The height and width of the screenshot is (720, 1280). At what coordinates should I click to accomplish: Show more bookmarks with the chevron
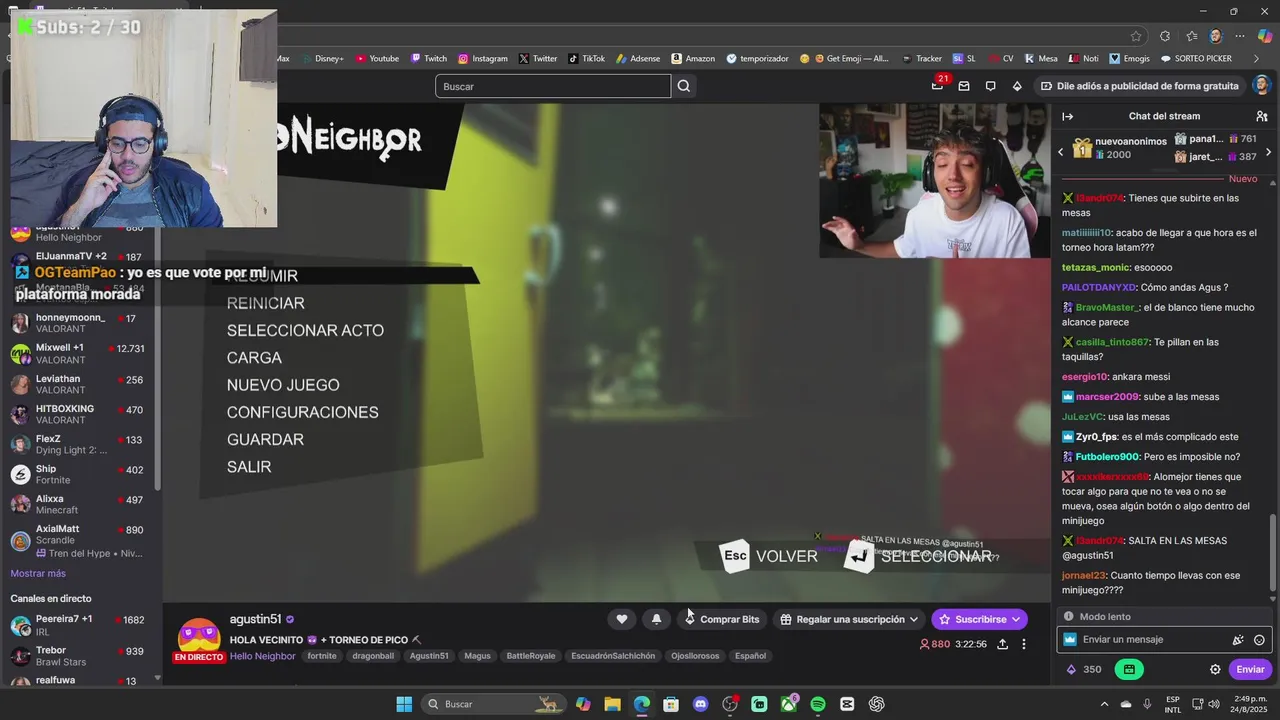pos(1257,59)
